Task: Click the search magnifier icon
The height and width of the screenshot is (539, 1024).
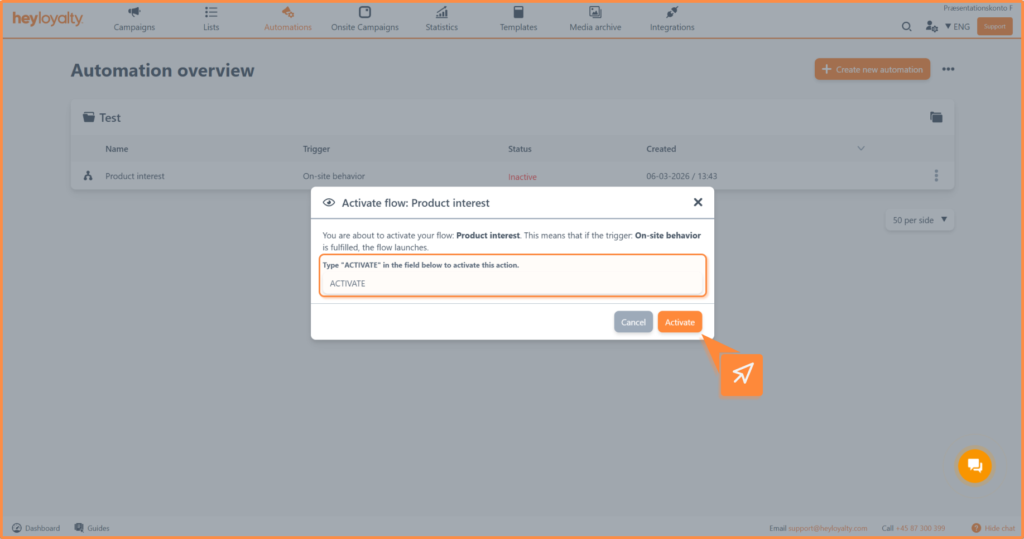Action: (x=907, y=27)
